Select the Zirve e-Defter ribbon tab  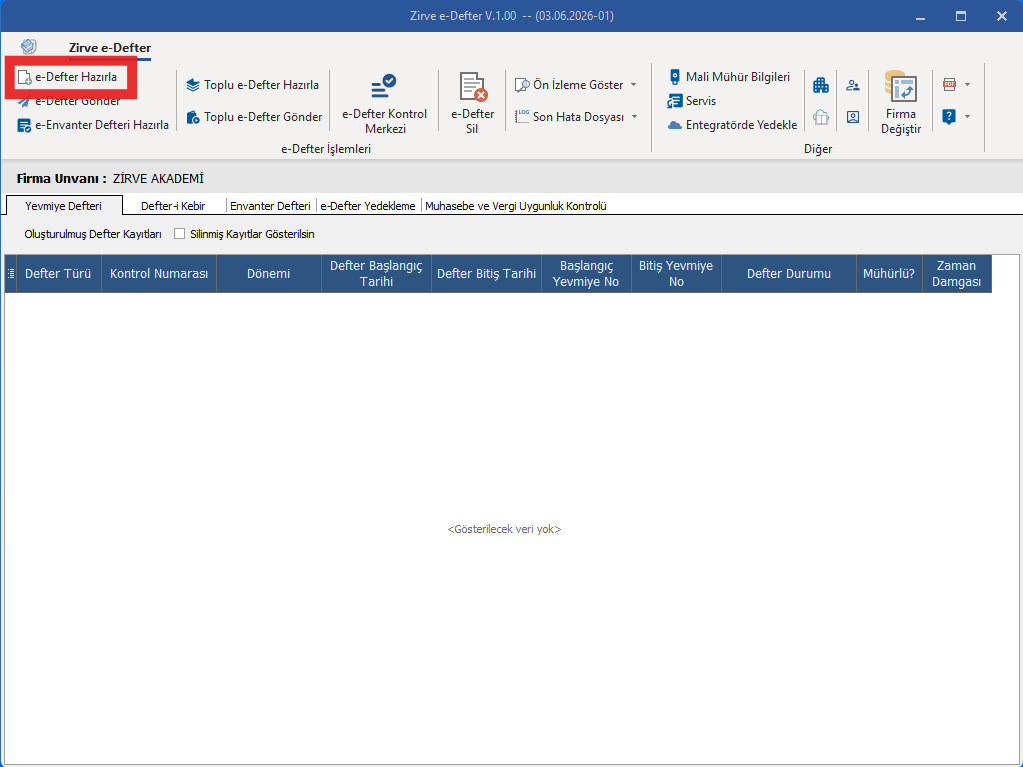coord(110,48)
